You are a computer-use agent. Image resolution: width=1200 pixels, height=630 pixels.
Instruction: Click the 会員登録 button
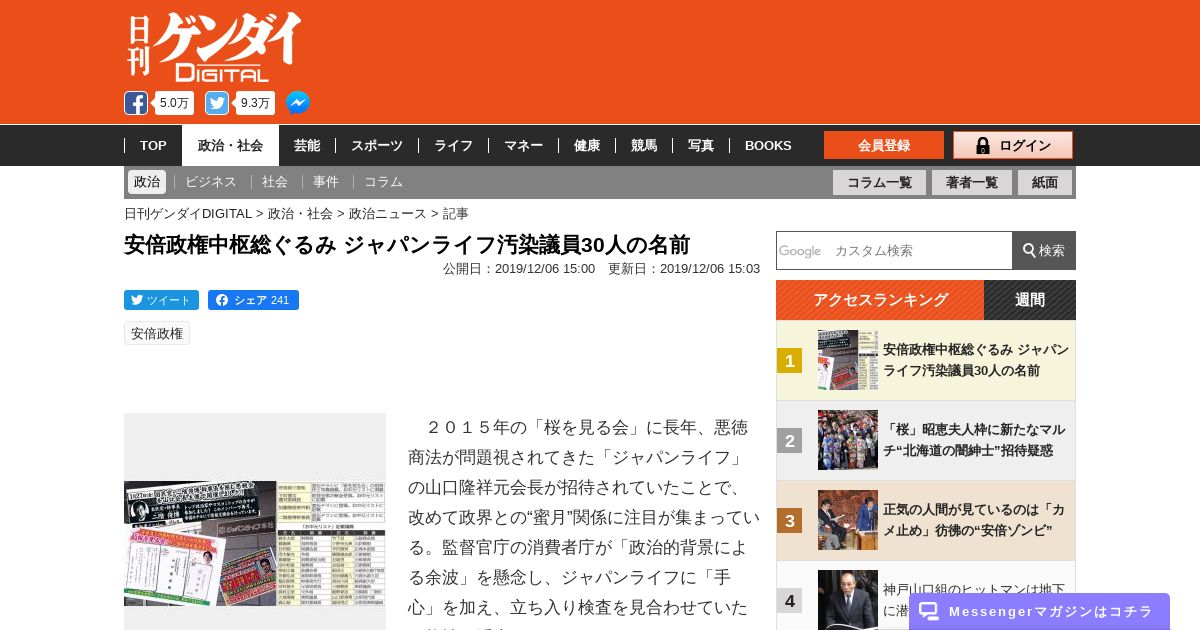tap(884, 145)
